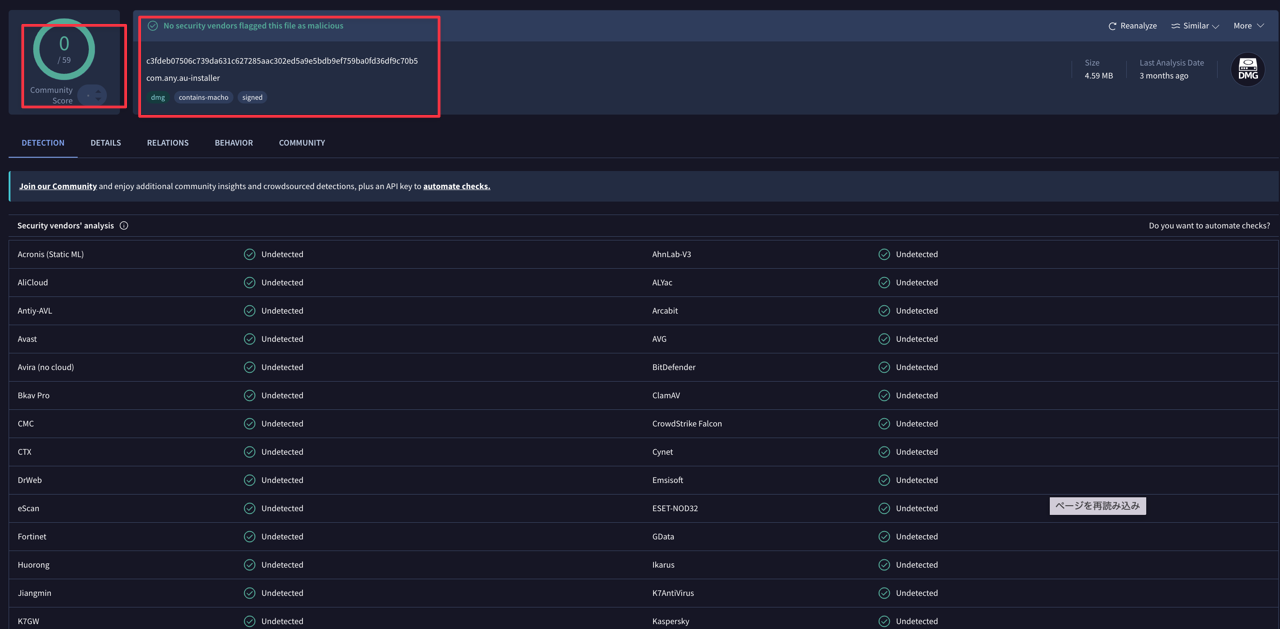Click the 4.59 MB size value
Image resolution: width=1280 pixels, height=629 pixels.
pos(1099,76)
